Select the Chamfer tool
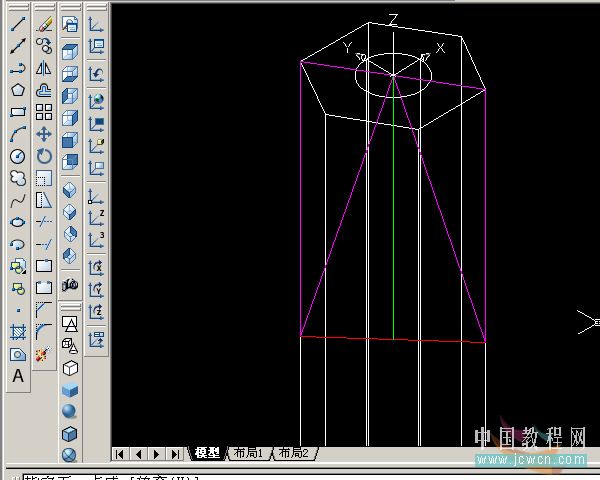600x480 pixels. click(x=44, y=310)
